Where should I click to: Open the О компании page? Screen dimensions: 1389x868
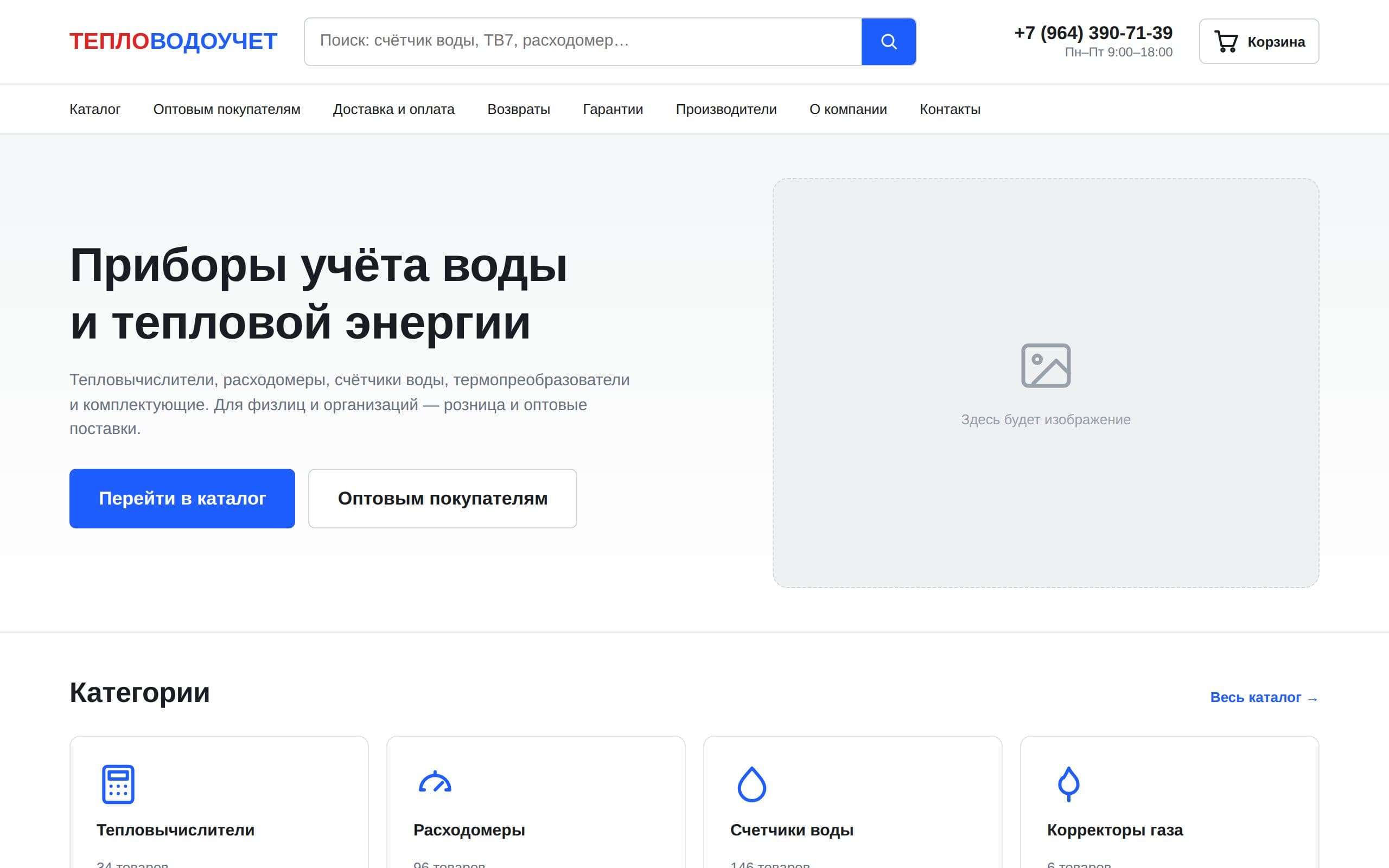pos(849,109)
